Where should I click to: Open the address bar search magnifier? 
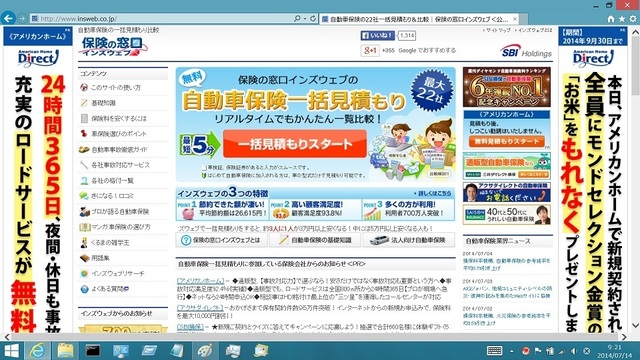(297, 18)
